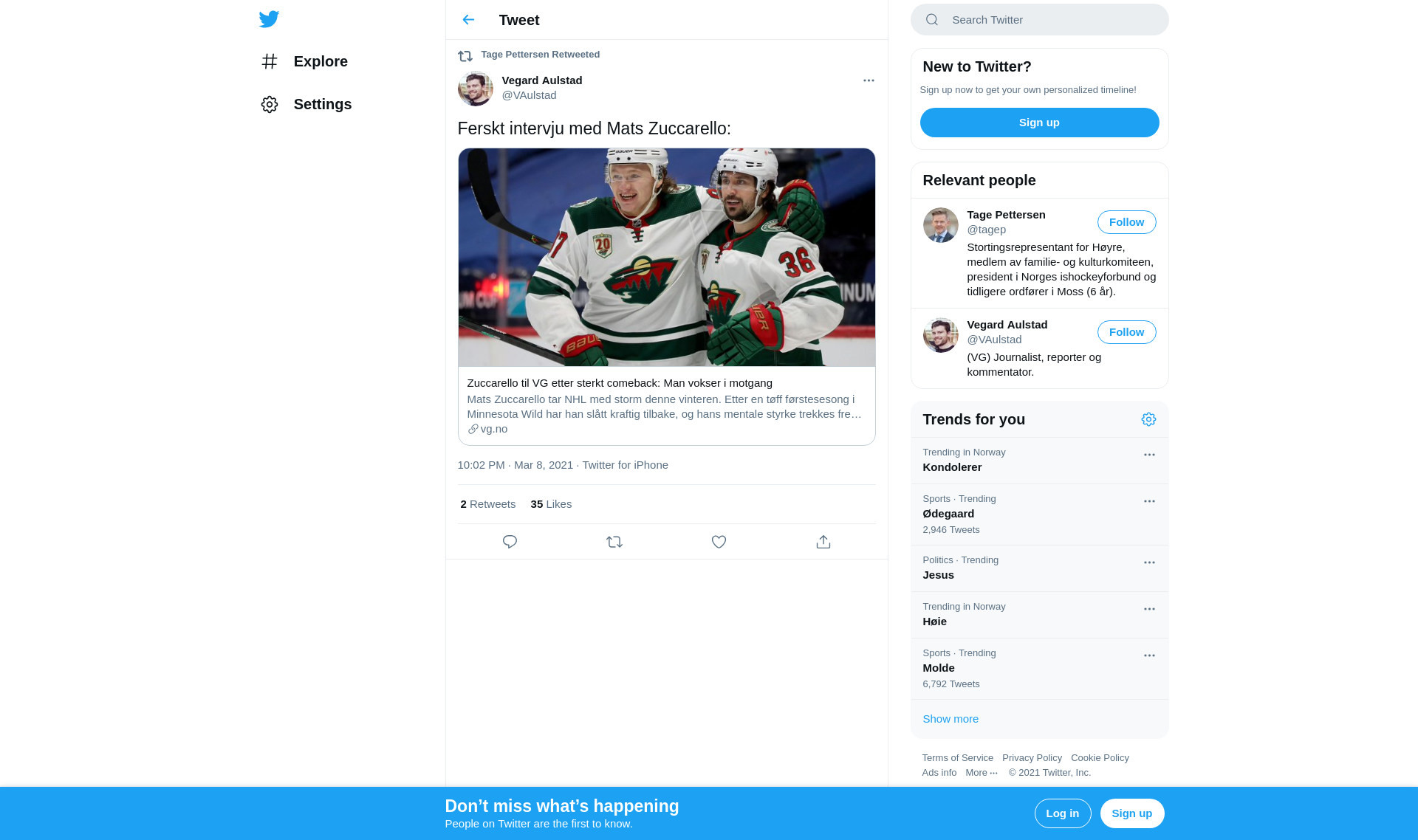Open the Explore menu item
This screenshot has height=840, width=1418.
tap(304, 61)
